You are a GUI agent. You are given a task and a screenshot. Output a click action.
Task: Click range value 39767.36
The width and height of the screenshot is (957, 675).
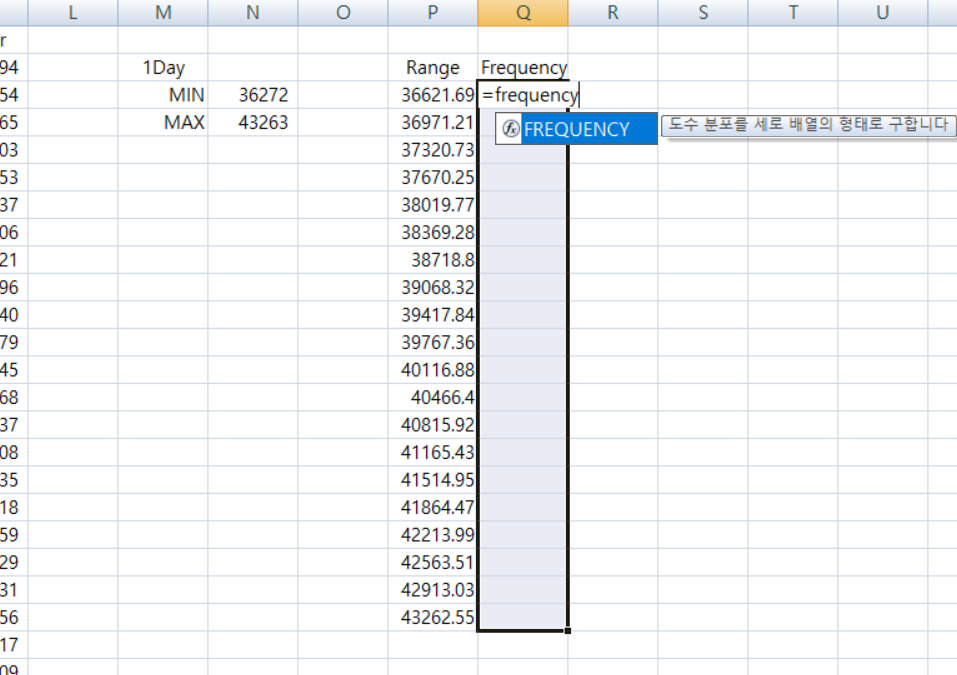click(433, 342)
